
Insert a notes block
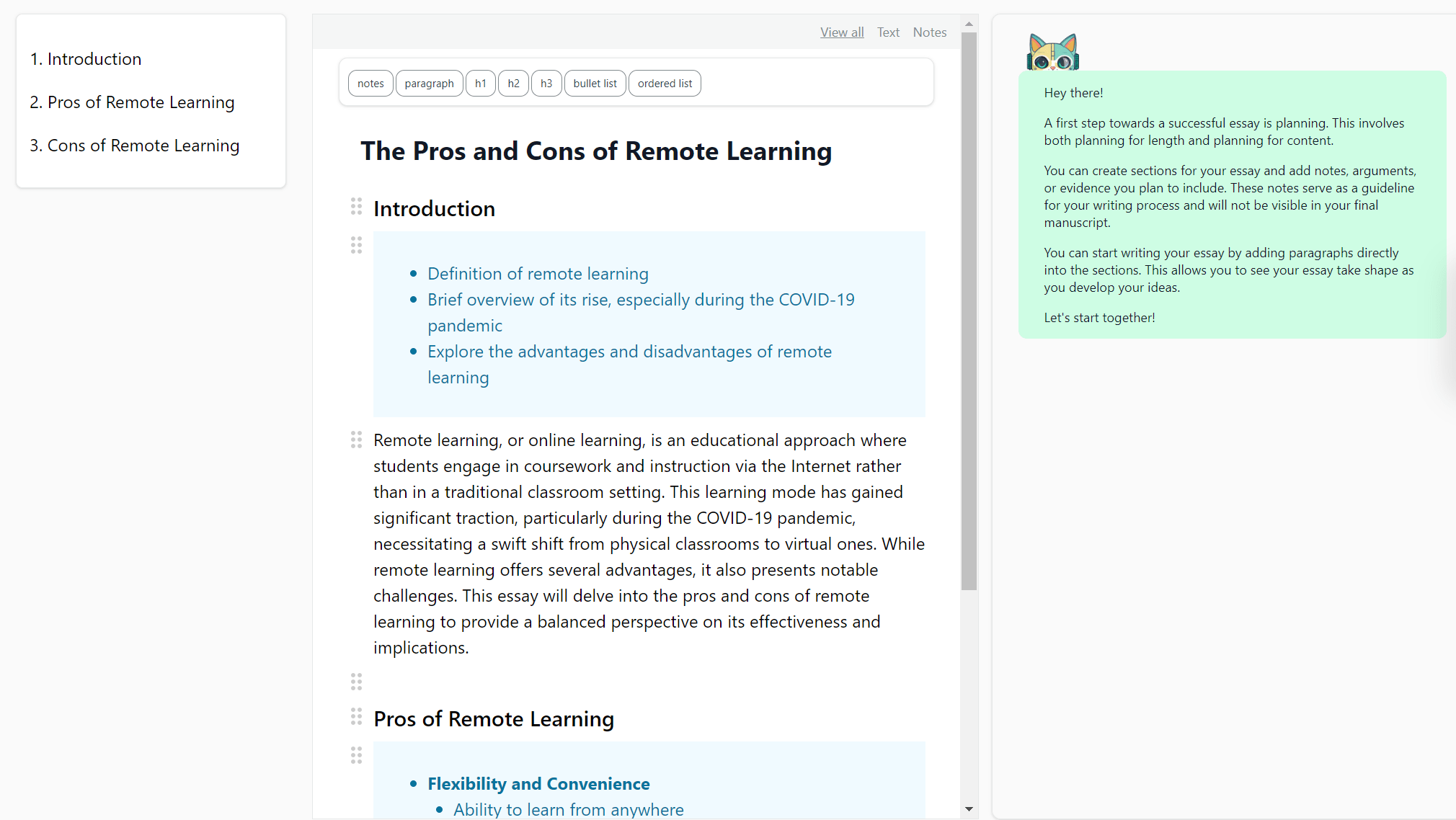370,84
